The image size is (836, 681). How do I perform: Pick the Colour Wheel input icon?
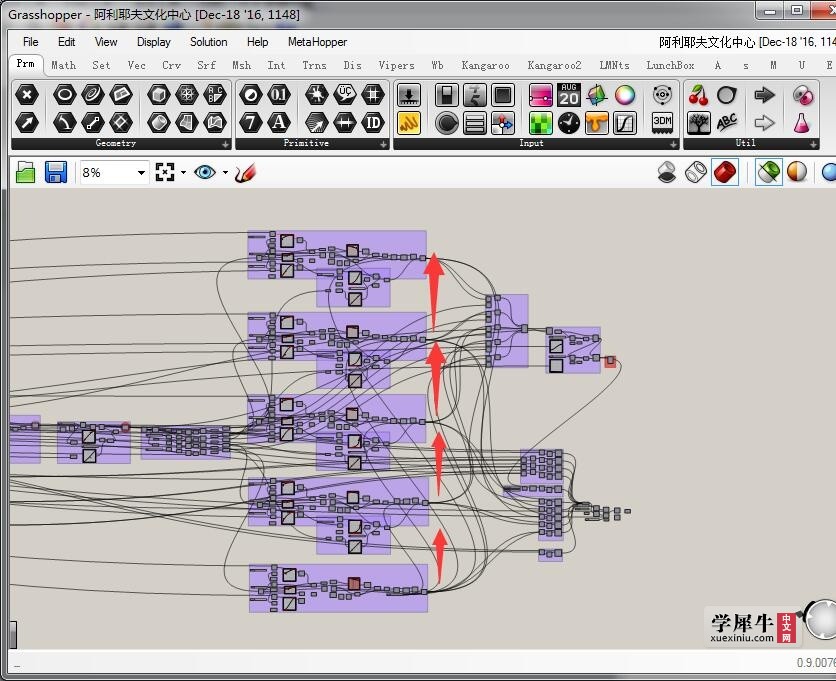pyautogui.click(x=625, y=95)
